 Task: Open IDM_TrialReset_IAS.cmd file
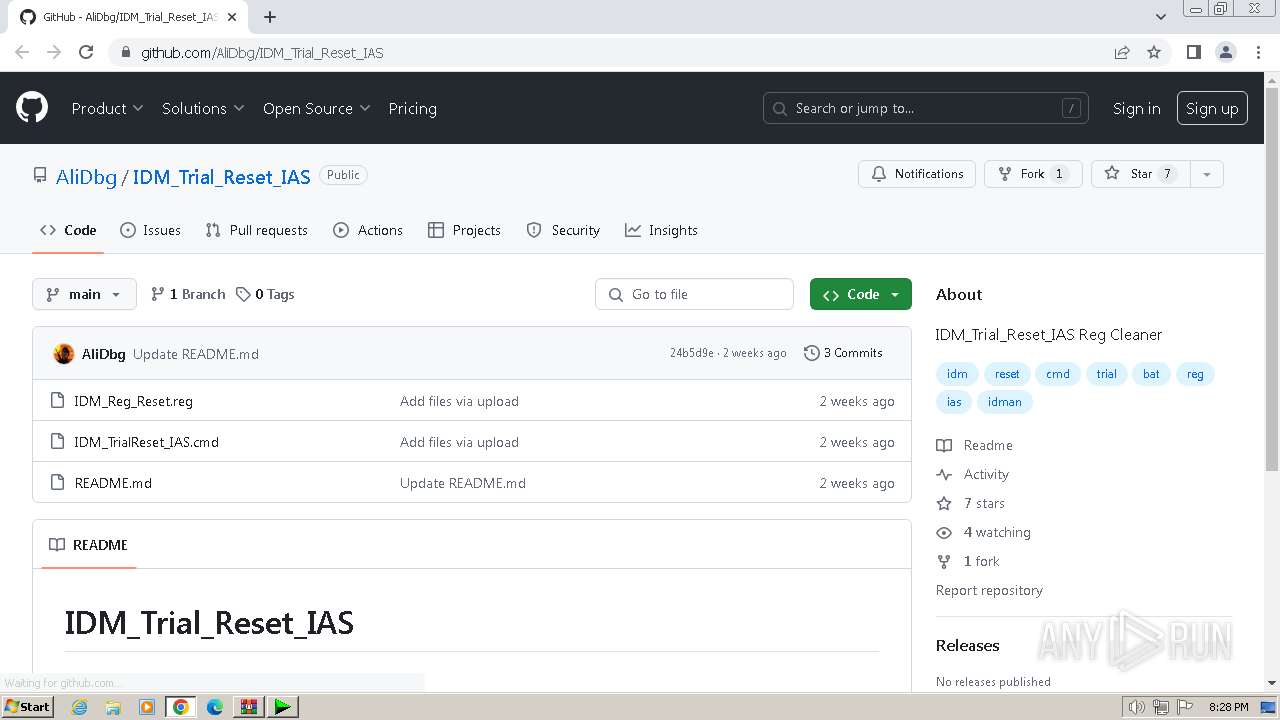(146, 442)
